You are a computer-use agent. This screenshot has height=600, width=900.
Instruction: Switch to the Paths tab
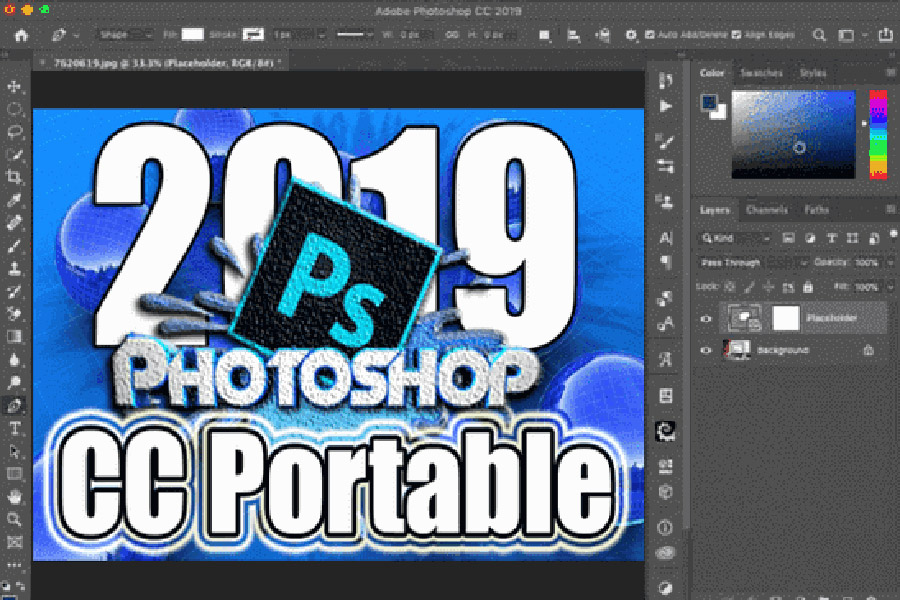816,210
